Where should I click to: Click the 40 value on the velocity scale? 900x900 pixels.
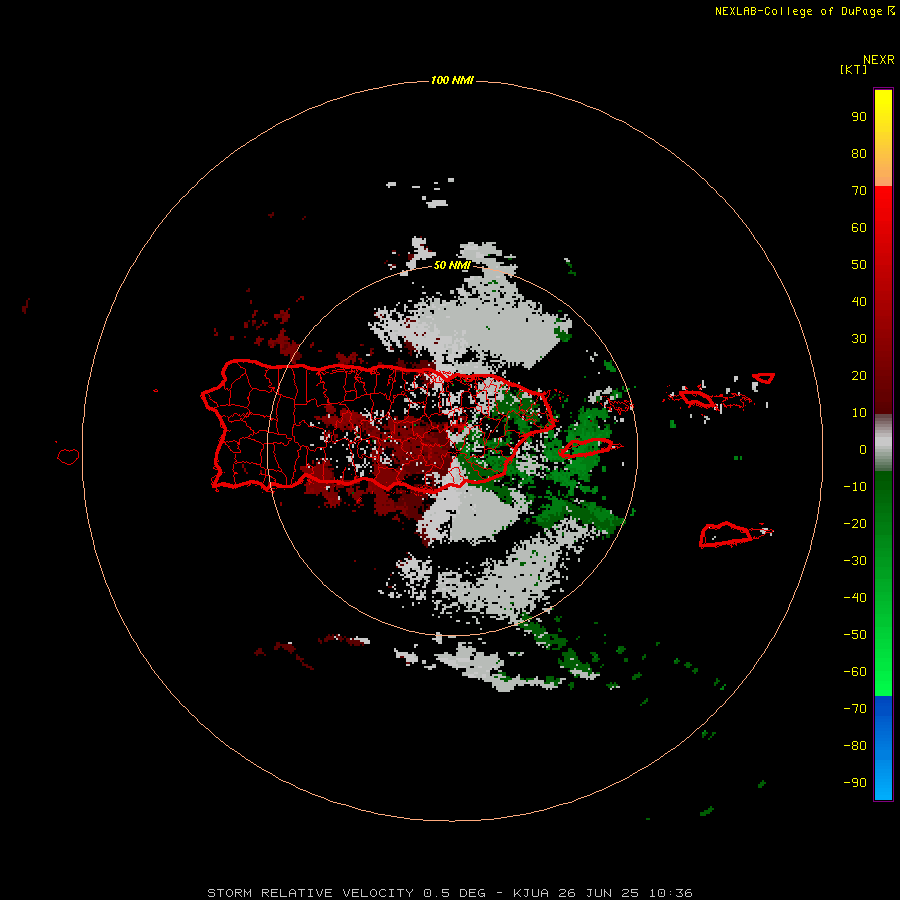click(859, 302)
